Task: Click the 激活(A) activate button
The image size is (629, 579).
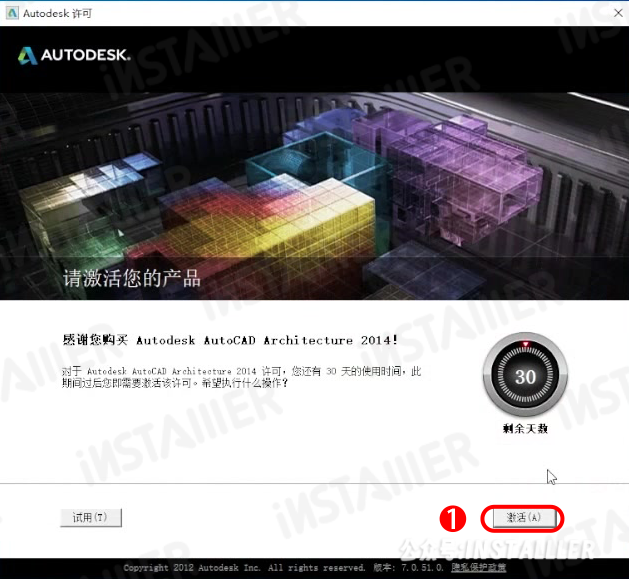Action: point(524,518)
